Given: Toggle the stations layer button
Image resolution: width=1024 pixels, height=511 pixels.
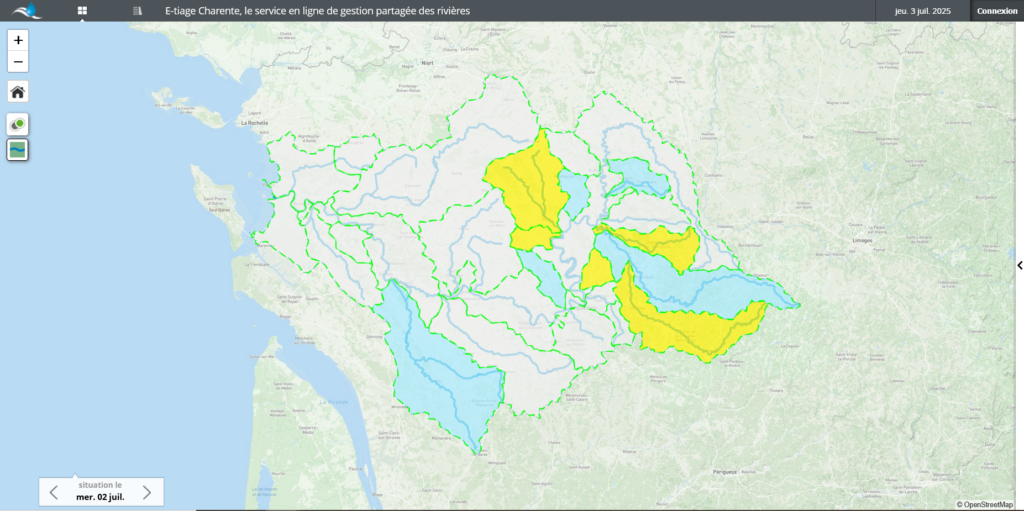Looking at the screenshot, I should point(18,124).
